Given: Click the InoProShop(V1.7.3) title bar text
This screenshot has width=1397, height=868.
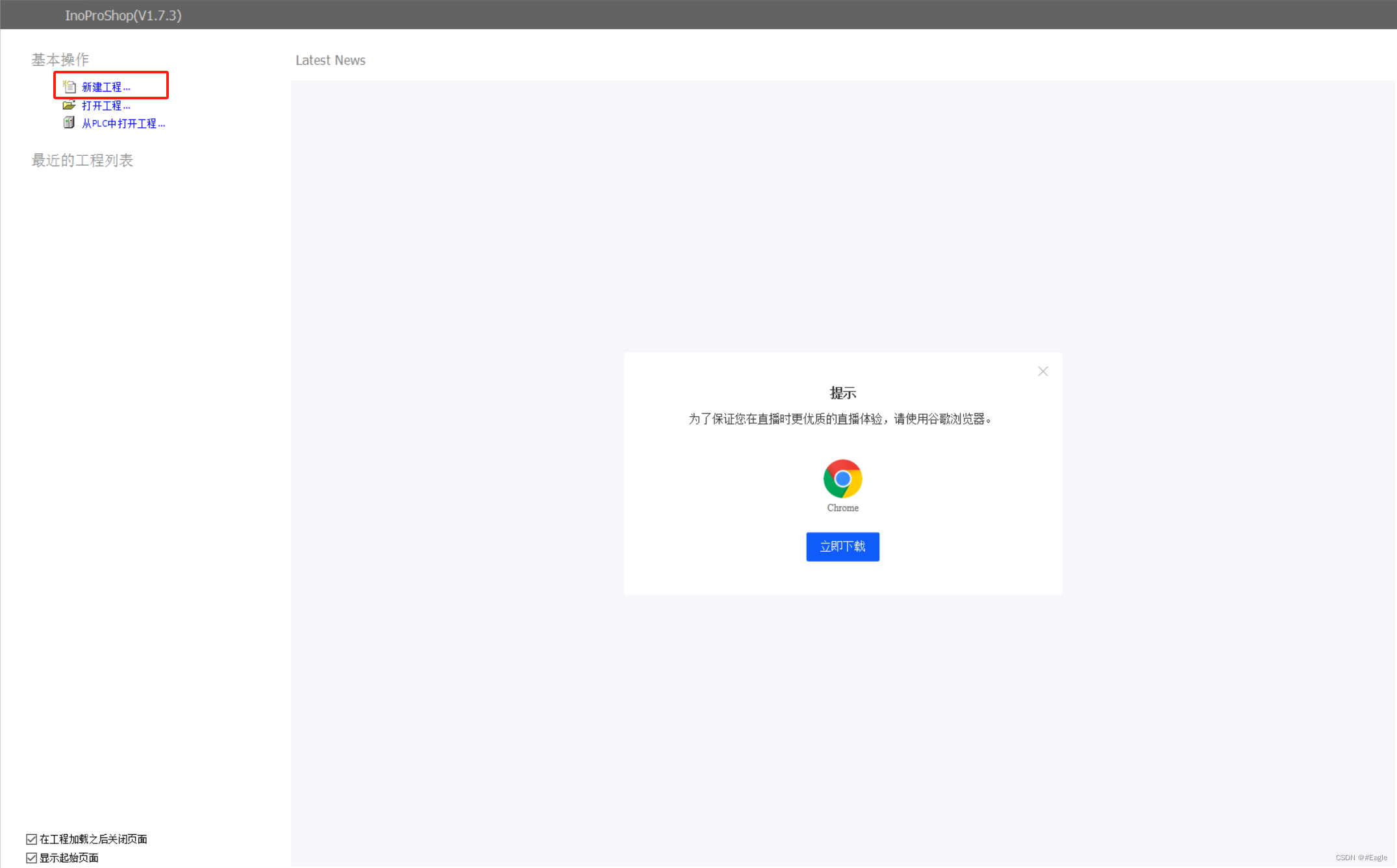Looking at the screenshot, I should tap(123, 15).
